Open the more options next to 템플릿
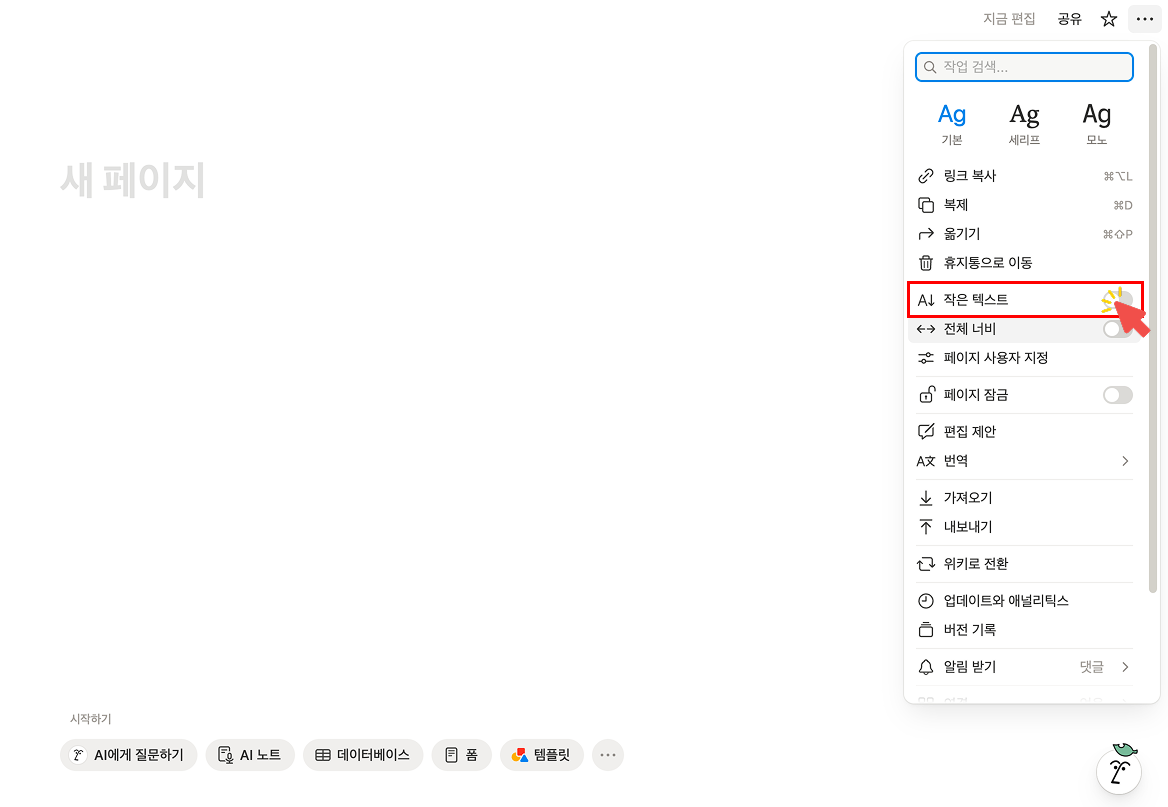This screenshot has height=807, width=1168. (607, 755)
